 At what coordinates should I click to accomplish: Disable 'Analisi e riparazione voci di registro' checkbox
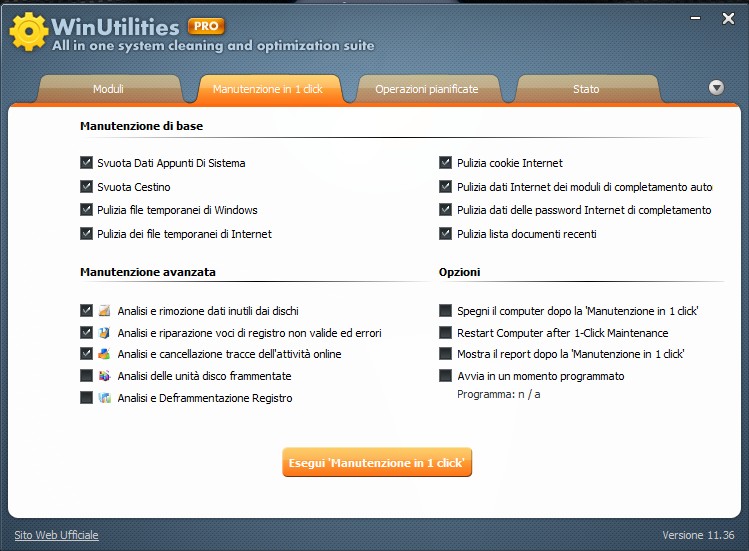pos(86,333)
